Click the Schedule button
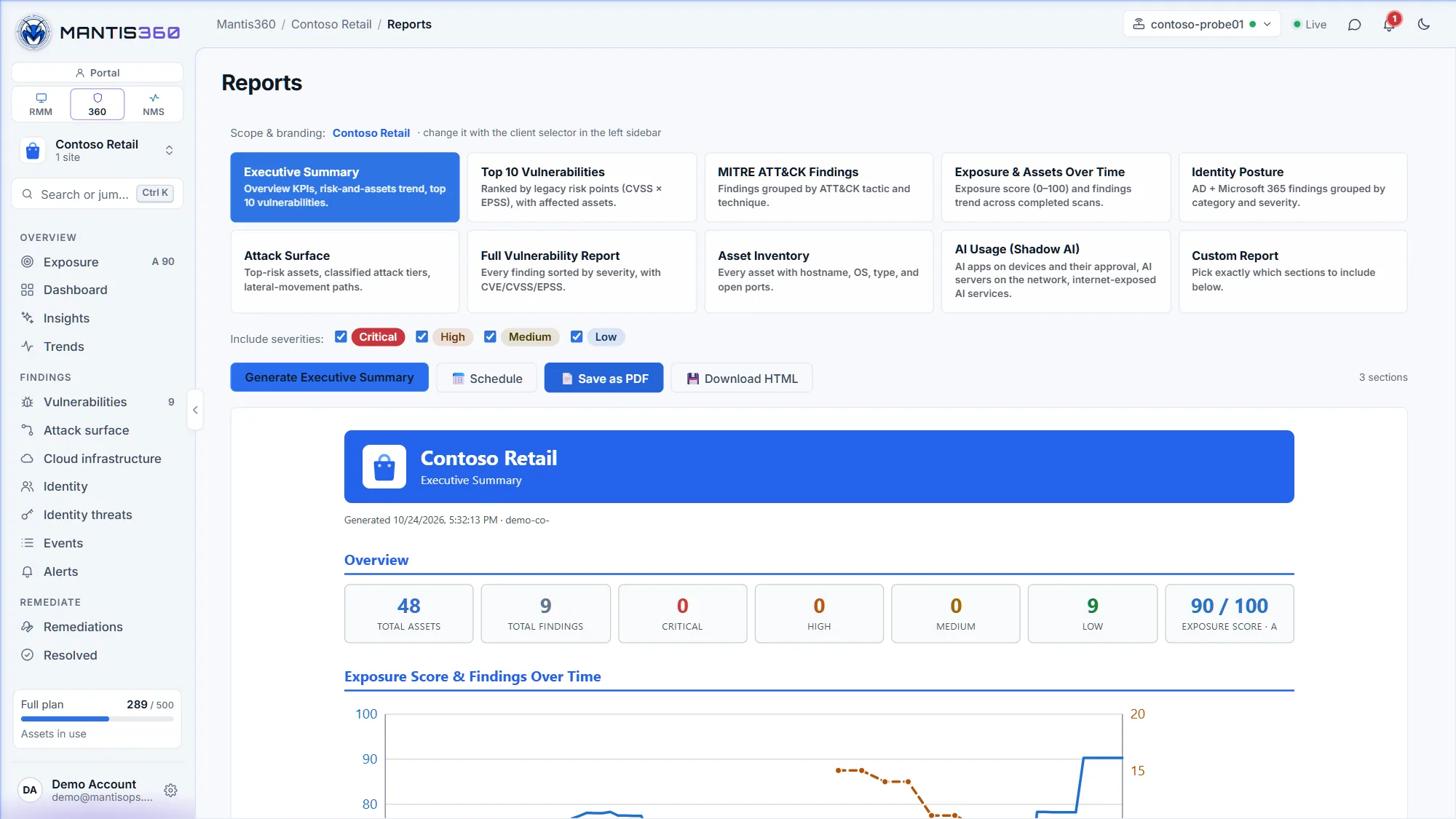This screenshot has height=819, width=1456. point(486,378)
